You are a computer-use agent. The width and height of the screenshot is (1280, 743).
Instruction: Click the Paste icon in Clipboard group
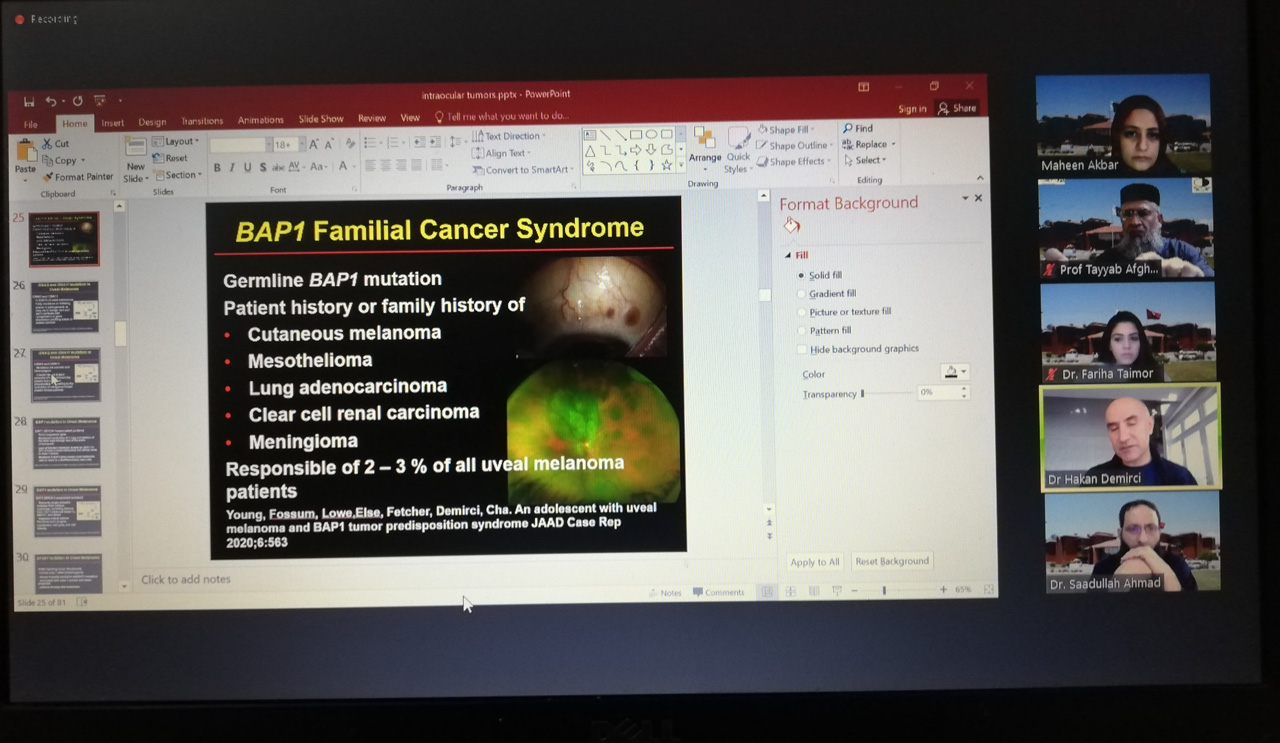pos(25,153)
